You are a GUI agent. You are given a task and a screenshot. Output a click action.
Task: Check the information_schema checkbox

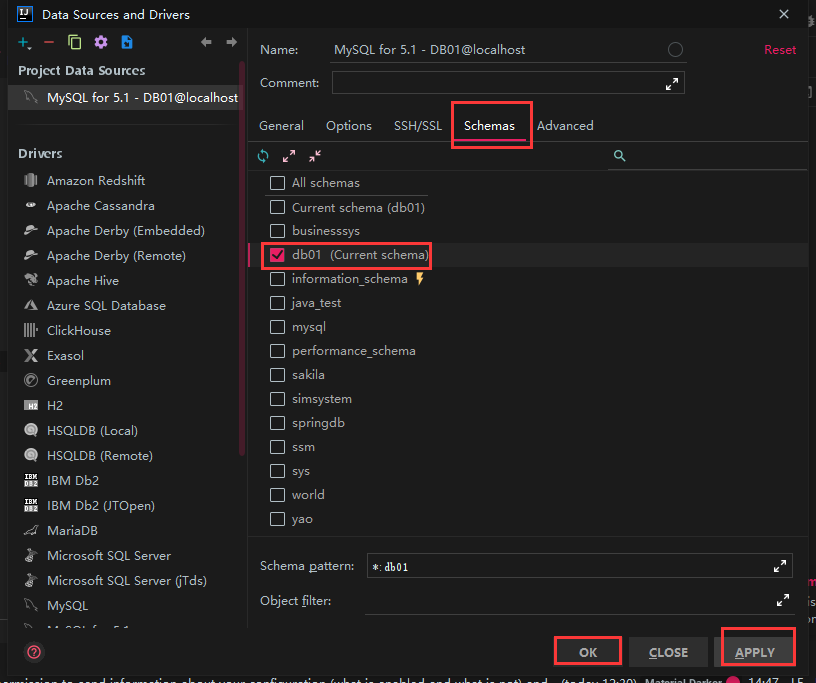coord(277,279)
